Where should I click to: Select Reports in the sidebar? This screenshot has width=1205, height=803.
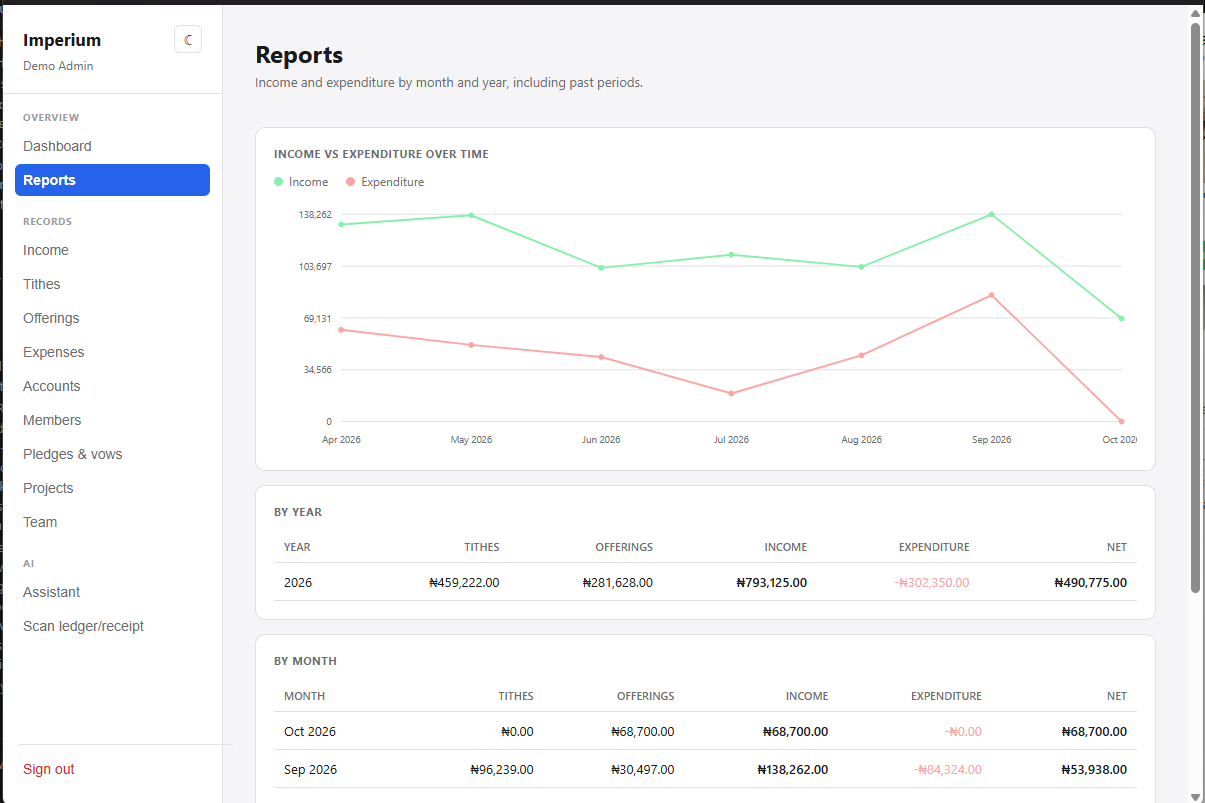point(112,180)
